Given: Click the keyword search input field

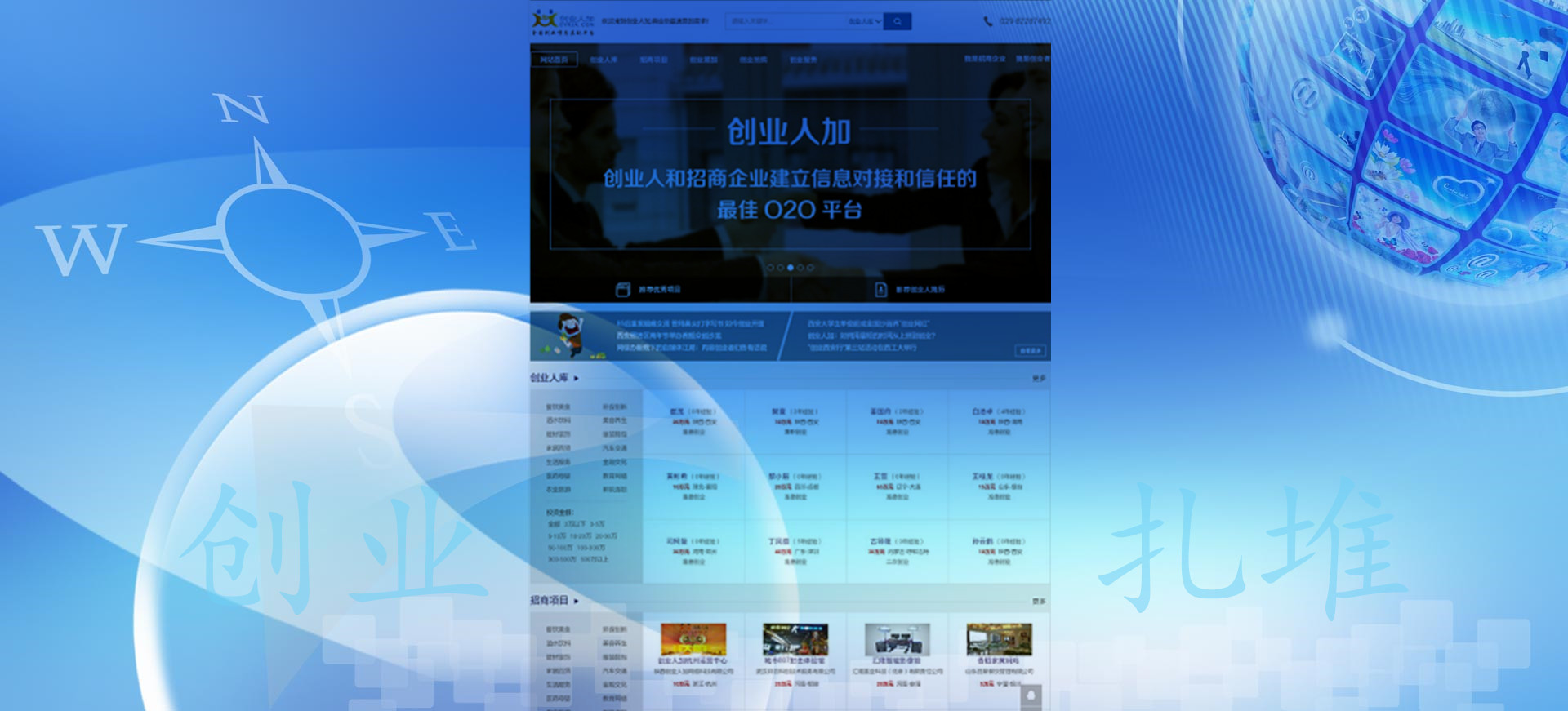Looking at the screenshot, I should (x=784, y=21).
